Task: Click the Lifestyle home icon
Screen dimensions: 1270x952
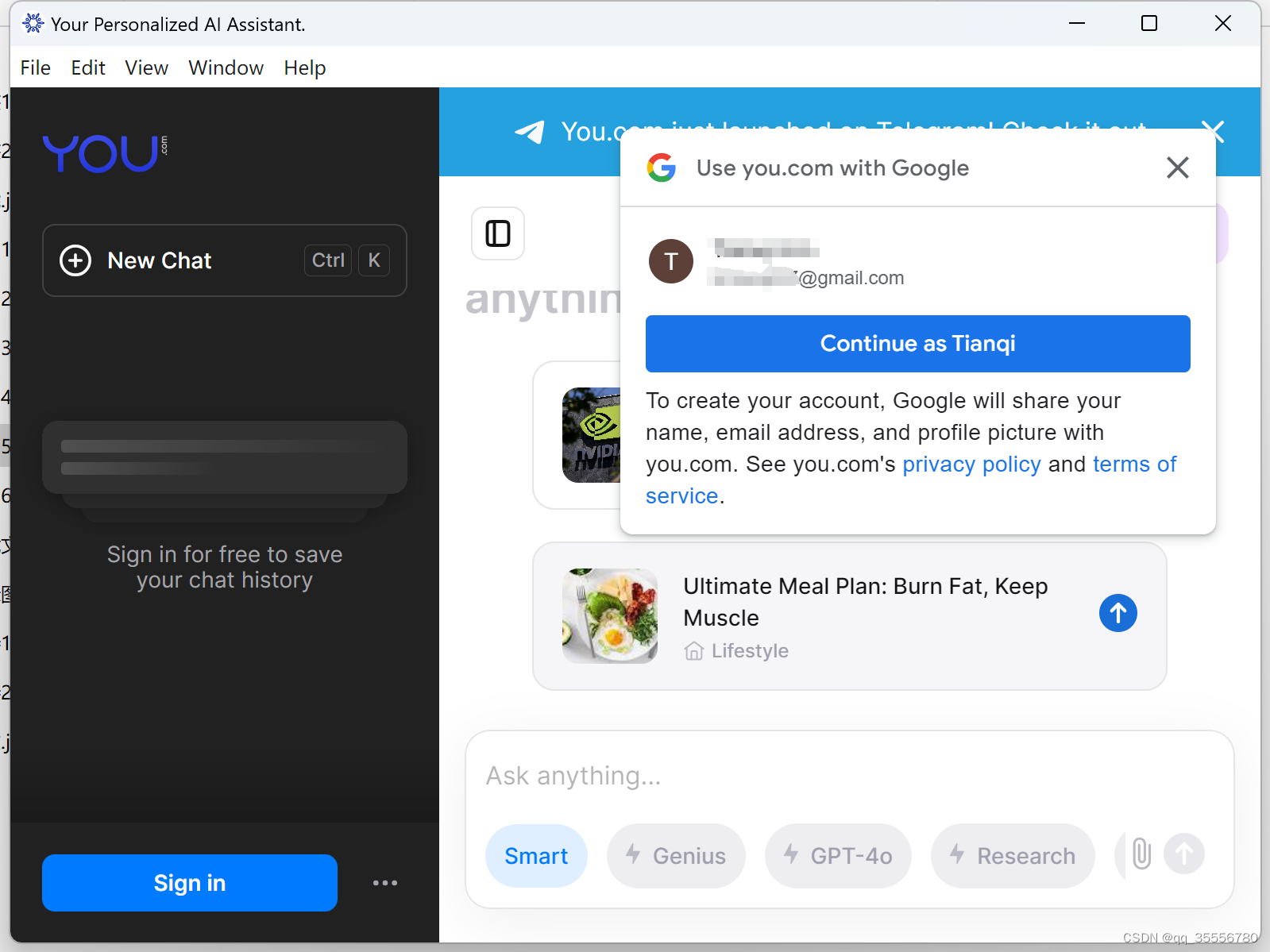Action: (x=694, y=651)
